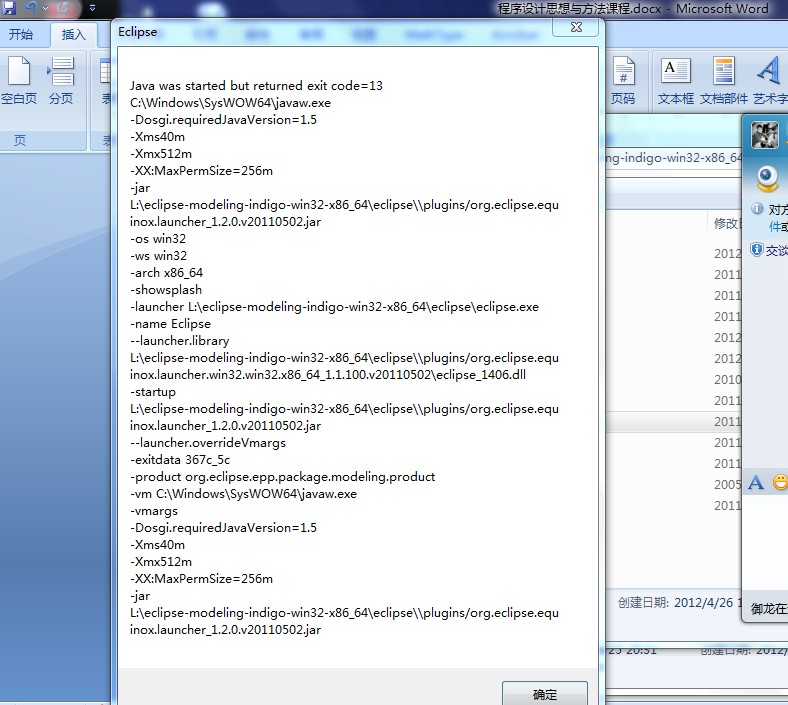Click the '-exitdata 367c_5c' line
This screenshot has height=705, width=788.
point(180,460)
